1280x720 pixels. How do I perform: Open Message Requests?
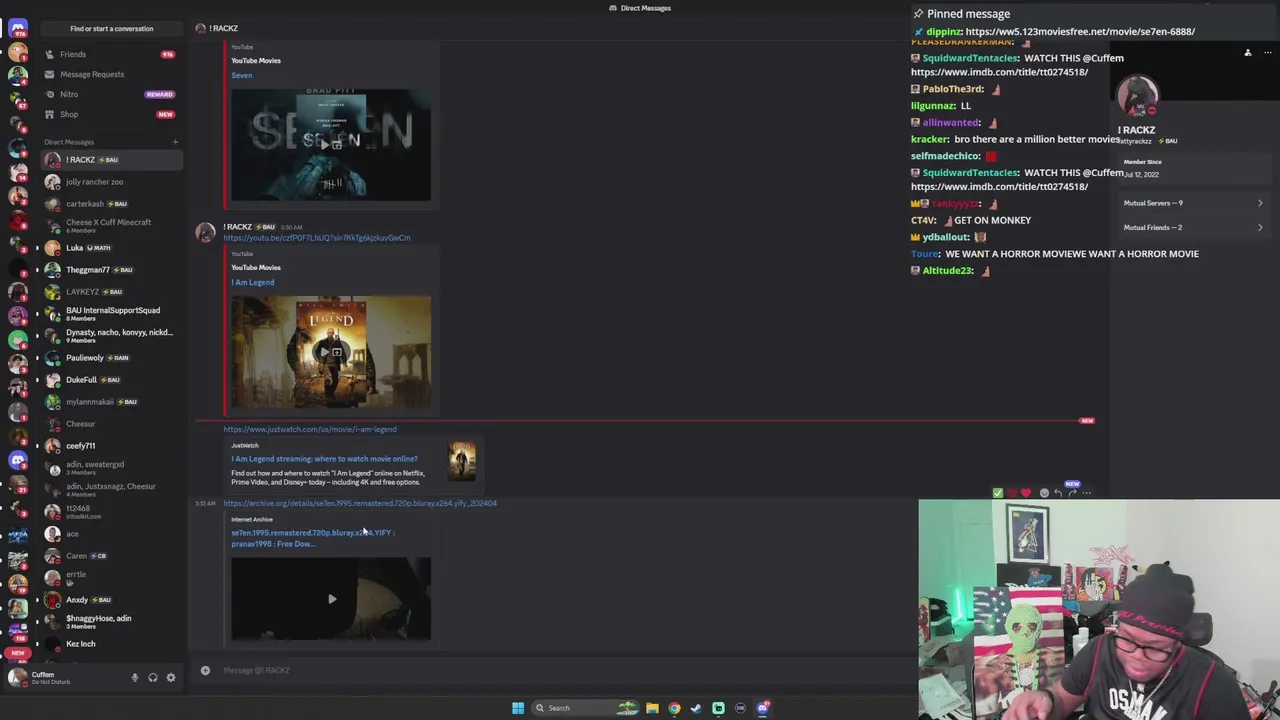coord(111,74)
